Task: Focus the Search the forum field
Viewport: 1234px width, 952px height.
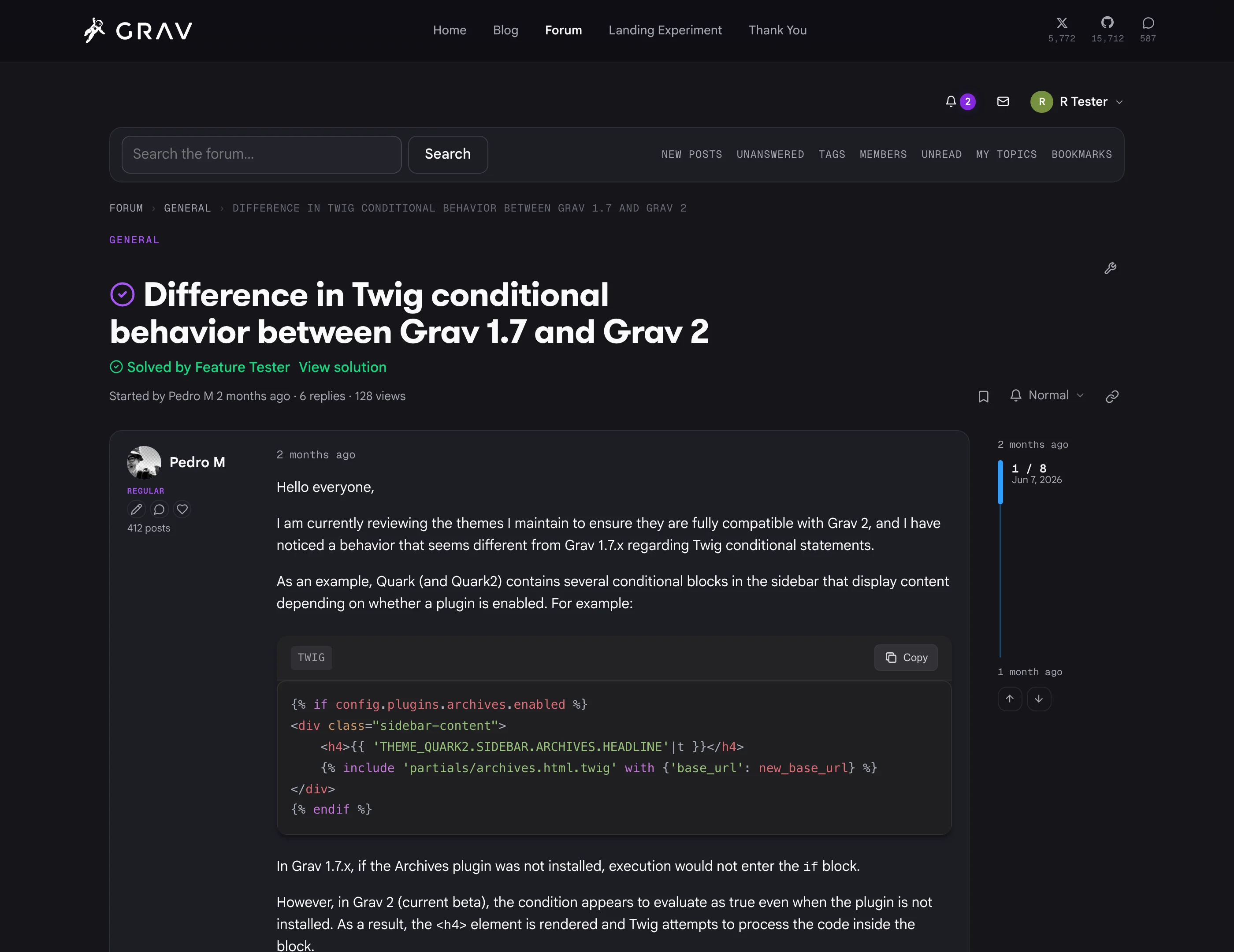Action: pyautogui.click(x=262, y=155)
